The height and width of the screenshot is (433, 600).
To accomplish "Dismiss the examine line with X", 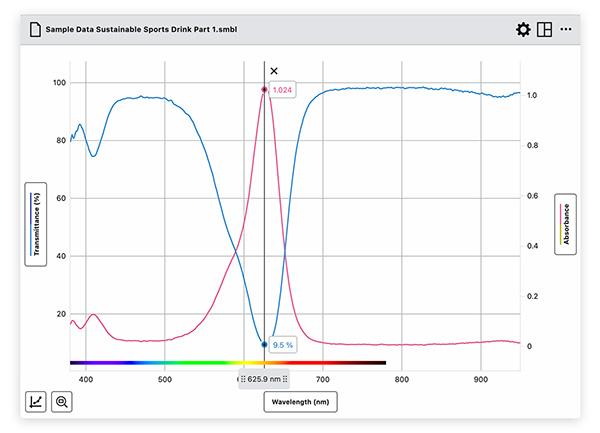I will click(x=274, y=71).
